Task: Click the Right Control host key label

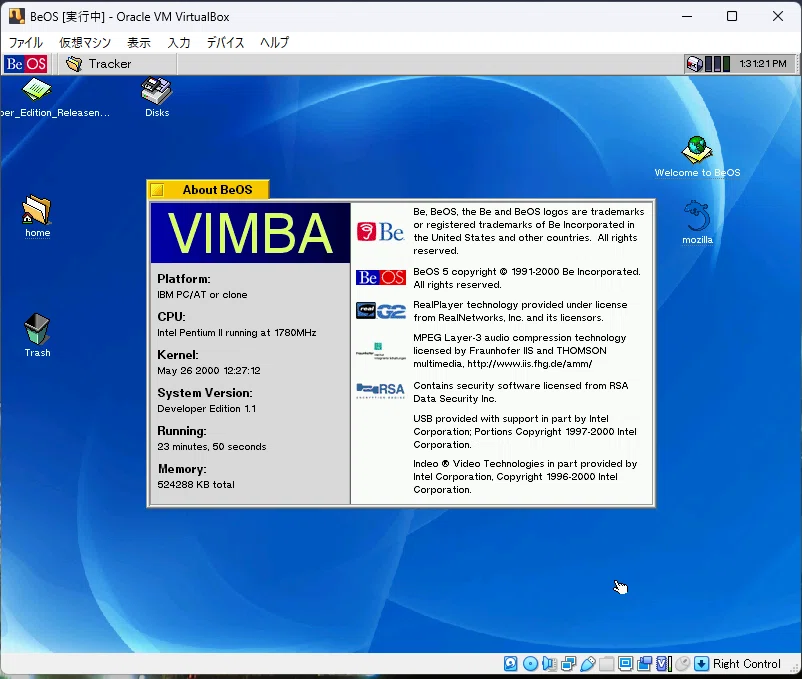Action: tap(747, 664)
